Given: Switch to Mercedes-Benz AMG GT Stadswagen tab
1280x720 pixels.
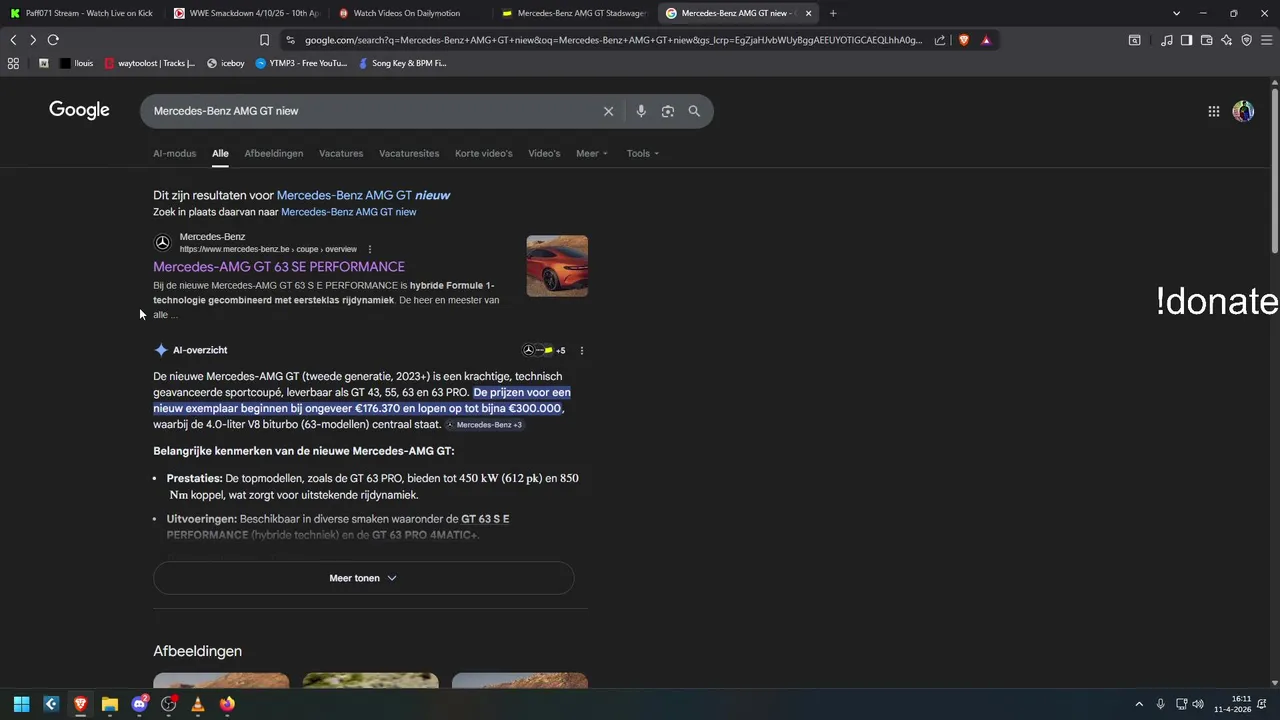Looking at the screenshot, I should [575, 13].
